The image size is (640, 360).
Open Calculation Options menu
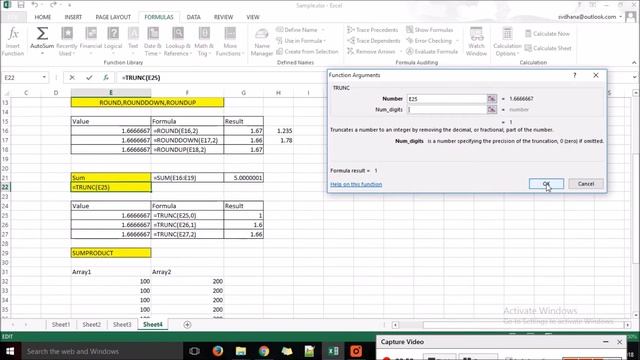point(507,41)
